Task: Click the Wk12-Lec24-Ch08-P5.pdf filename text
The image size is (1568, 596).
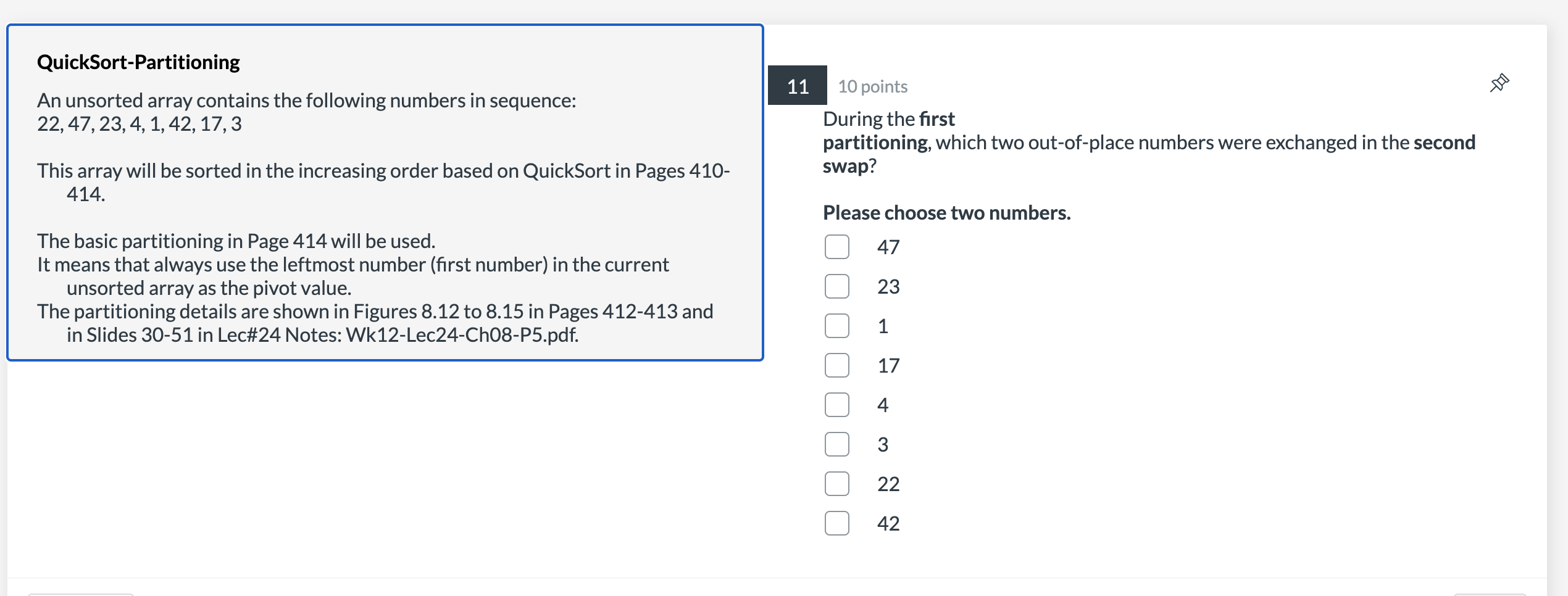Action: [462, 335]
